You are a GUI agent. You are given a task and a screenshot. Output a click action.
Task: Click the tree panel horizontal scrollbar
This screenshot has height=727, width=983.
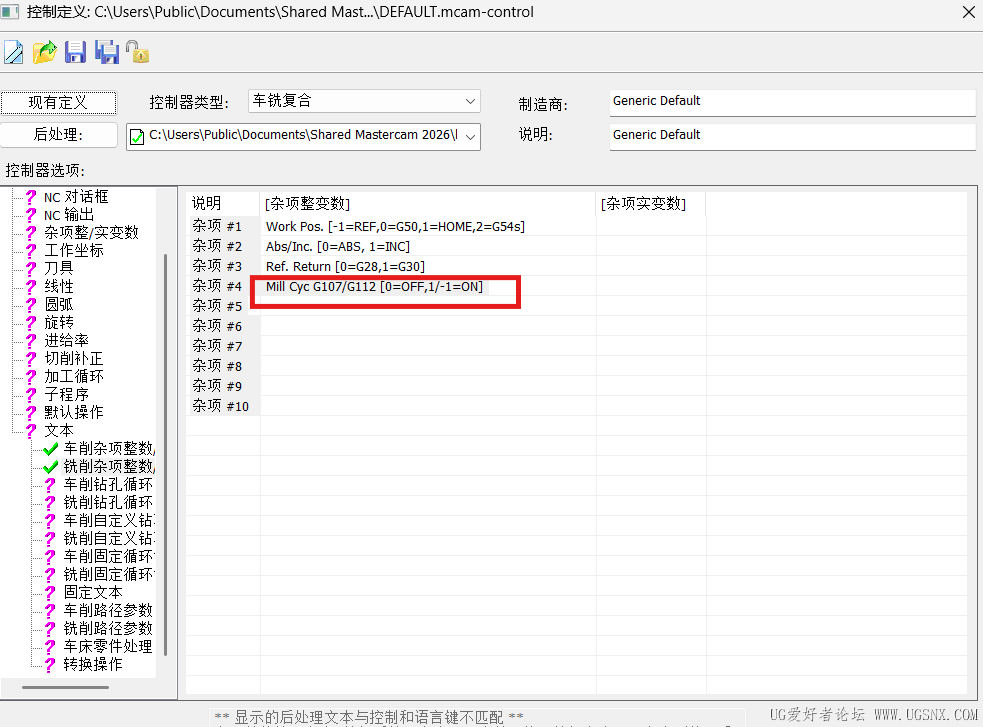click(x=65, y=688)
